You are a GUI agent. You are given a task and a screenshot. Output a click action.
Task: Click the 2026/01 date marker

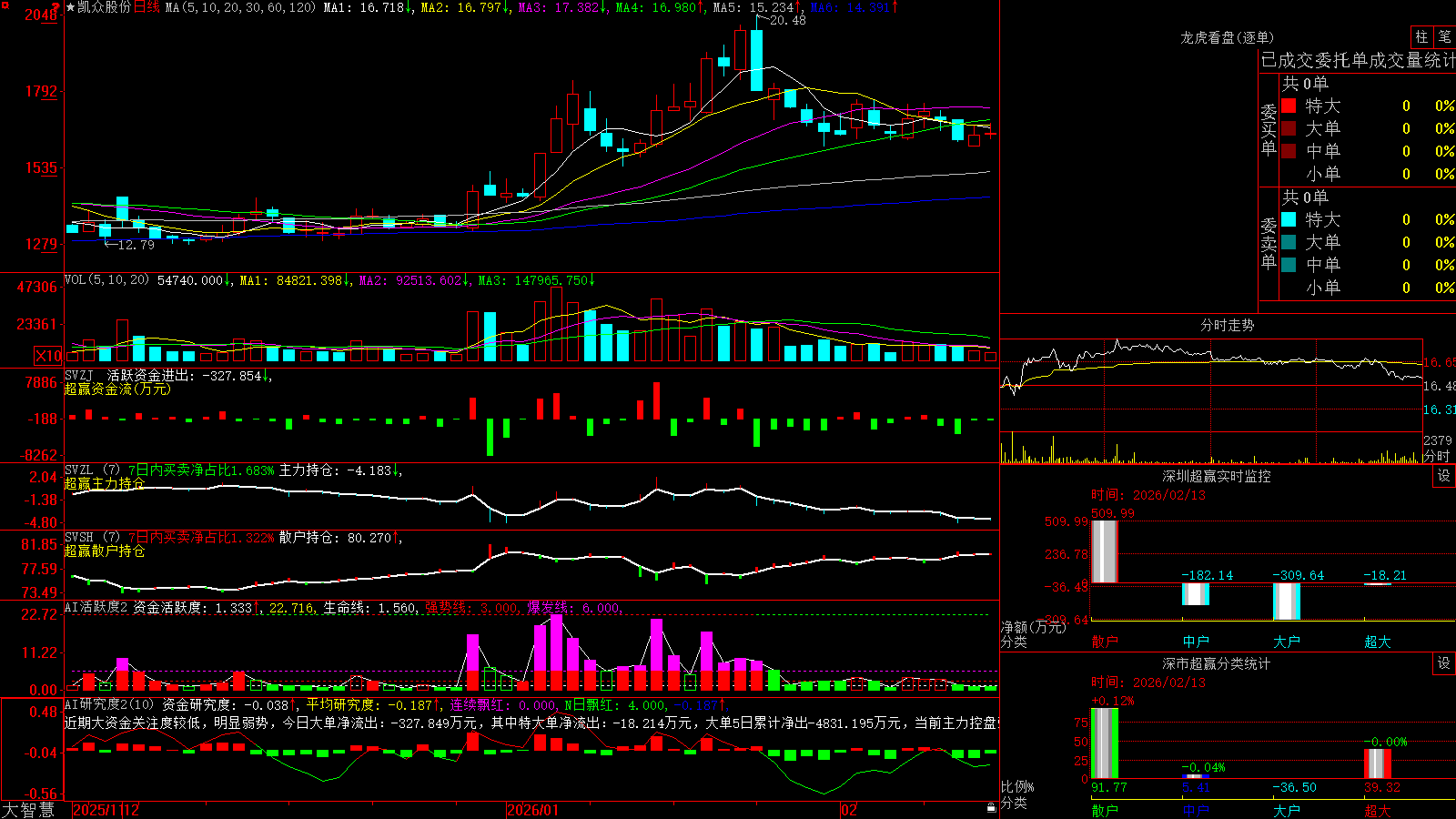[532, 810]
